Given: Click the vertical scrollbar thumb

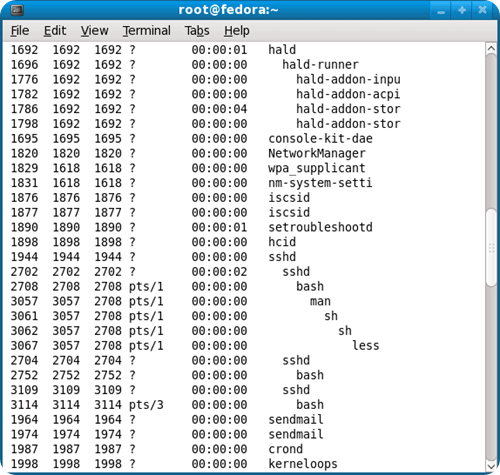Looking at the screenshot, I should pyautogui.click(x=491, y=247).
